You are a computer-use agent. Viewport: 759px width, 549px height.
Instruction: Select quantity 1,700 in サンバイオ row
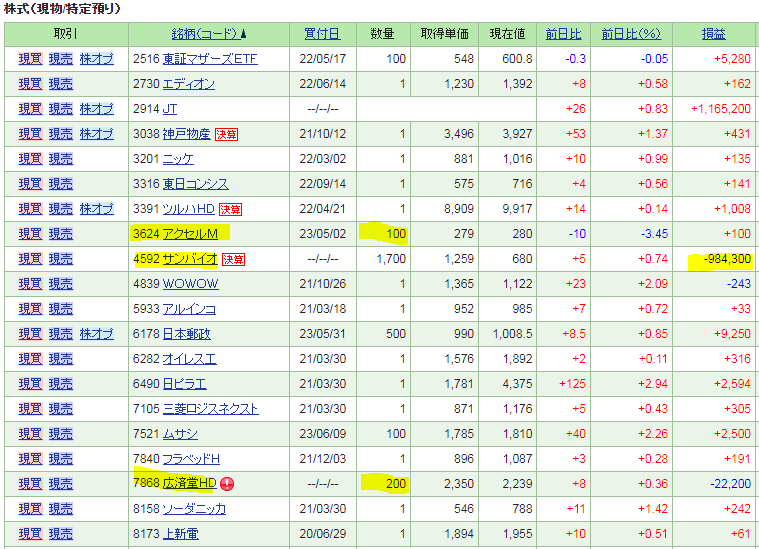[391, 259]
